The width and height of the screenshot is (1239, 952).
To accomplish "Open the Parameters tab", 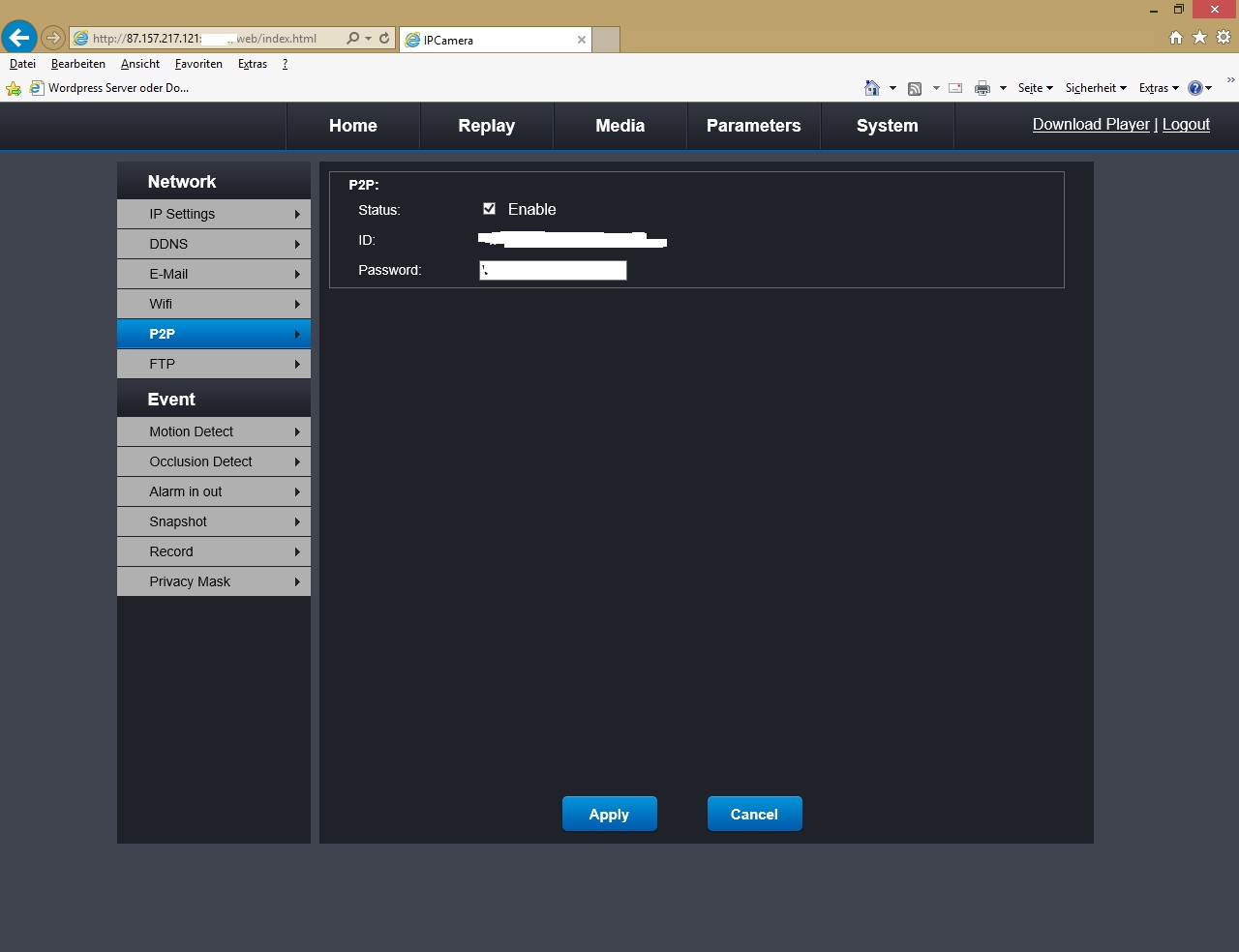I will coord(753,126).
